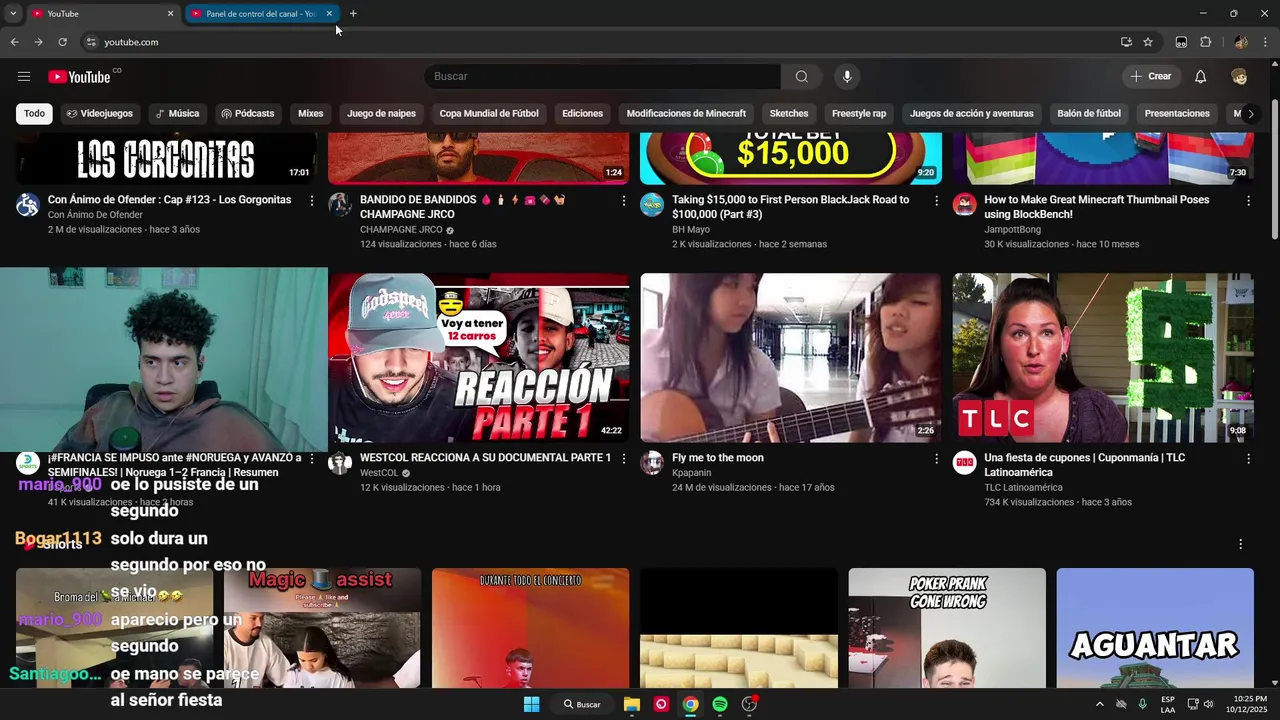1280x720 pixels.
Task: Open WESTCOL REACCIONA A SU DOCUMENTAL title
Action: 485,458
